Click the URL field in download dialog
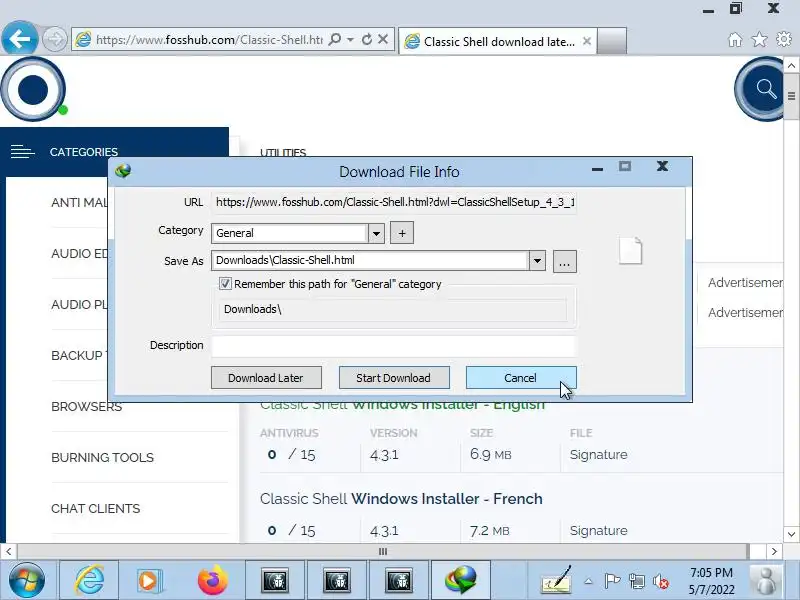The width and height of the screenshot is (800, 600). pyautogui.click(x=394, y=202)
